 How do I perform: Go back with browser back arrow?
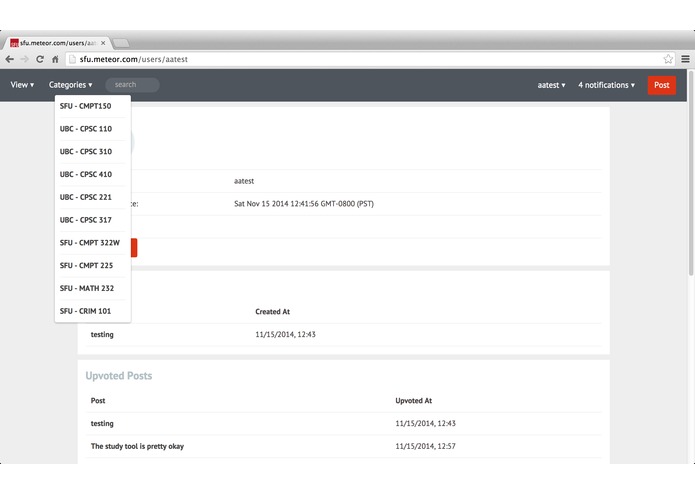coord(10,59)
